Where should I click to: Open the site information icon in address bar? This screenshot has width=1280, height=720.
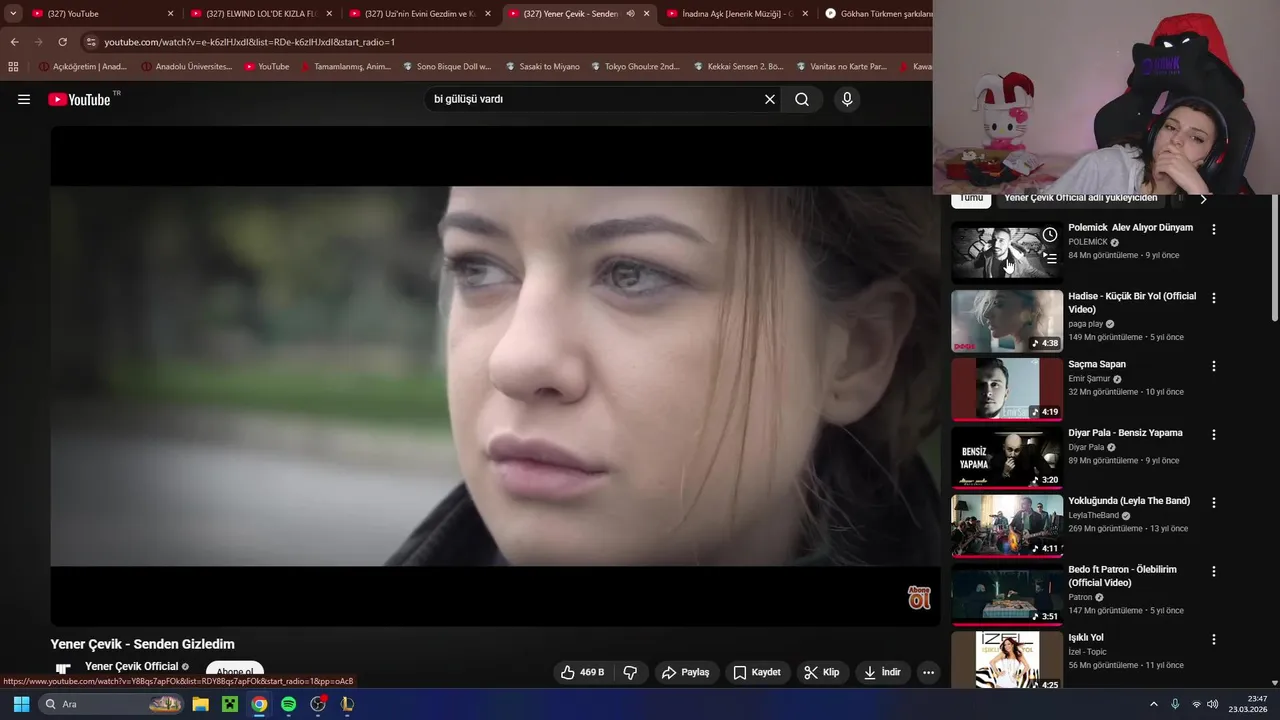pos(91,42)
